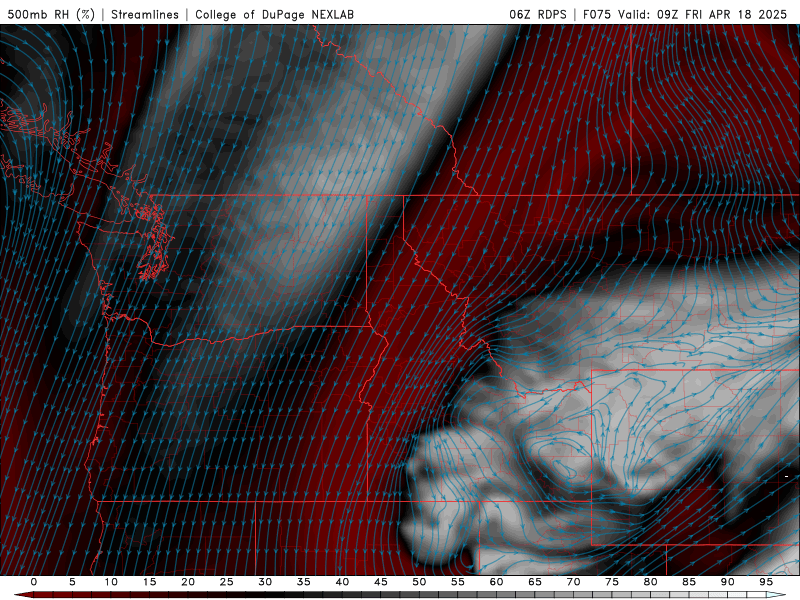
Task: Click the "60" colorbar scale label
Action: point(496,582)
